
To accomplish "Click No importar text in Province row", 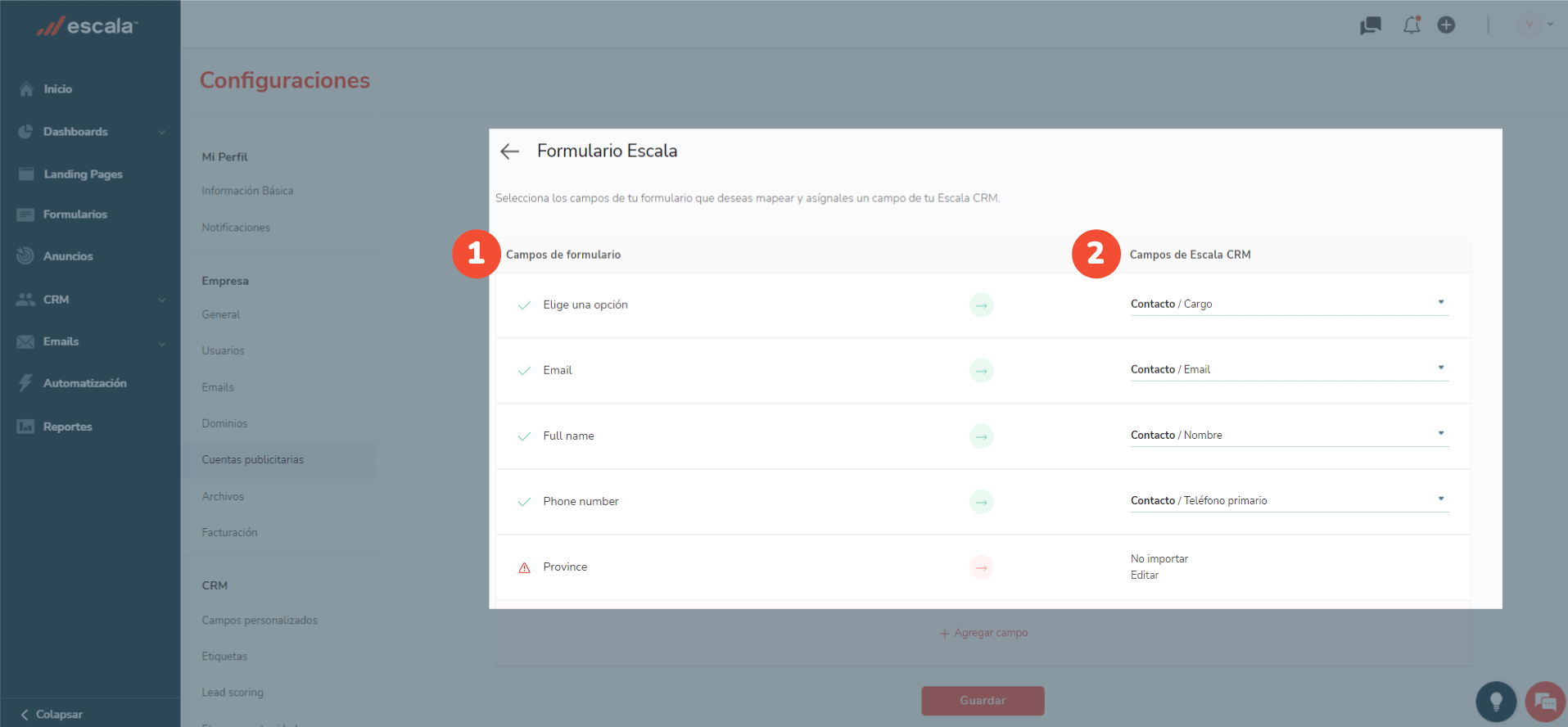I will click(1159, 558).
